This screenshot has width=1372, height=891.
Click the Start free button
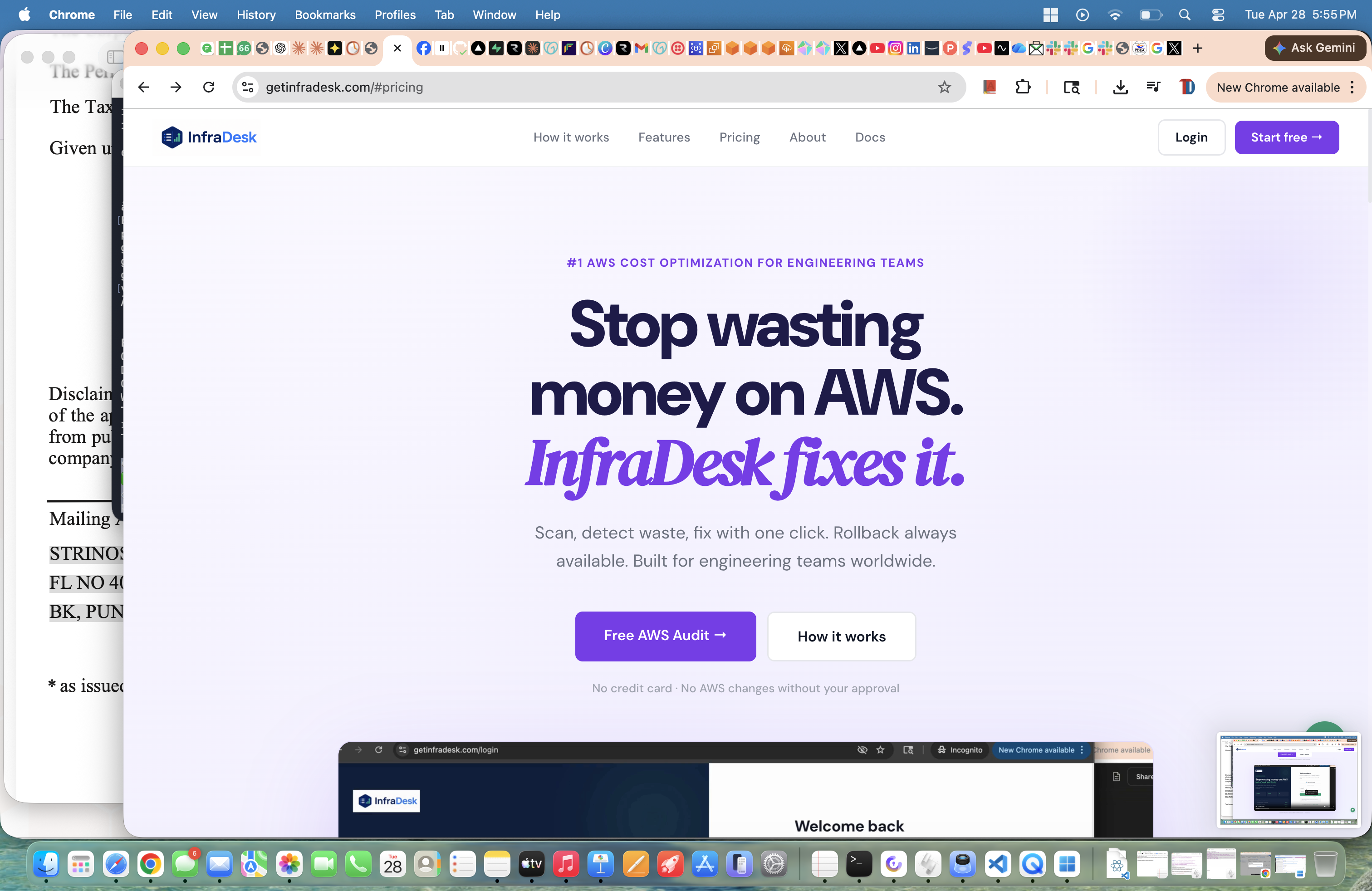[x=1286, y=137]
